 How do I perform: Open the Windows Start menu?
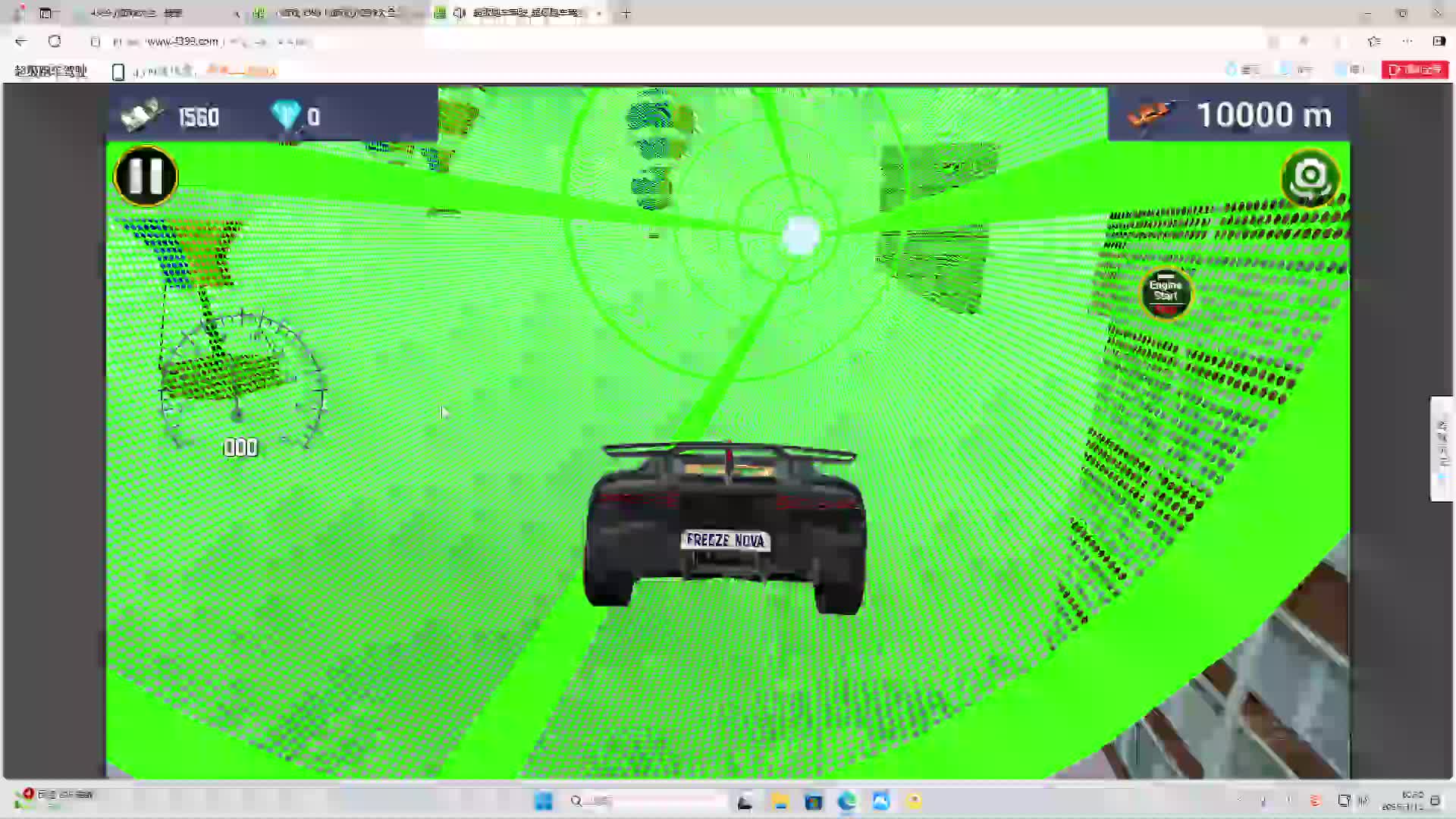(x=544, y=801)
